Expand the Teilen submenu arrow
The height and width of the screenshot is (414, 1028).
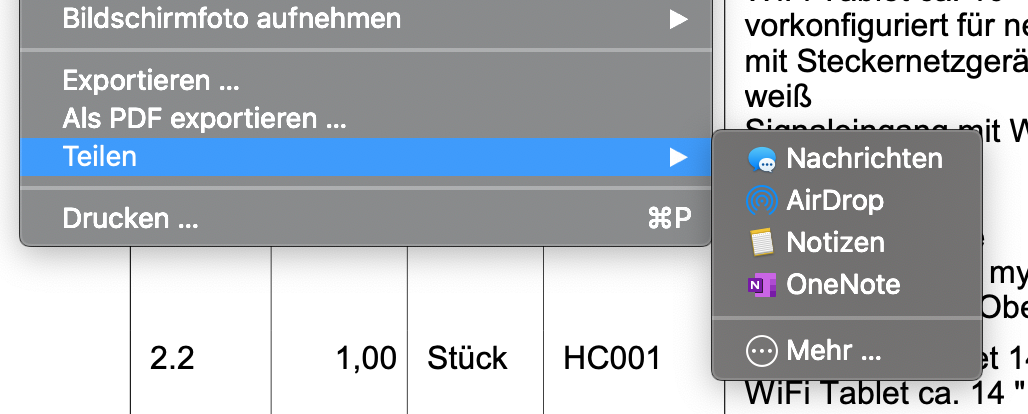click(x=679, y=157)
